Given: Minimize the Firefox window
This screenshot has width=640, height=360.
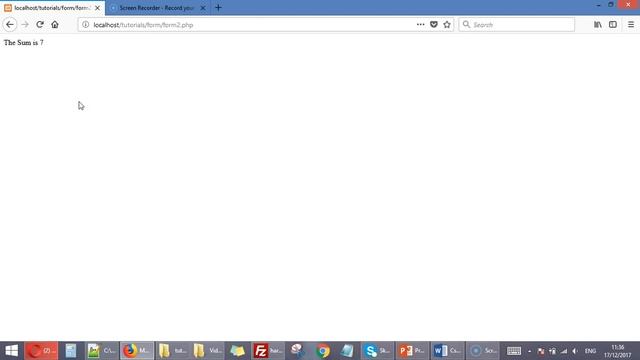Looking at the screenshot, I should click(x=598, y=5).
